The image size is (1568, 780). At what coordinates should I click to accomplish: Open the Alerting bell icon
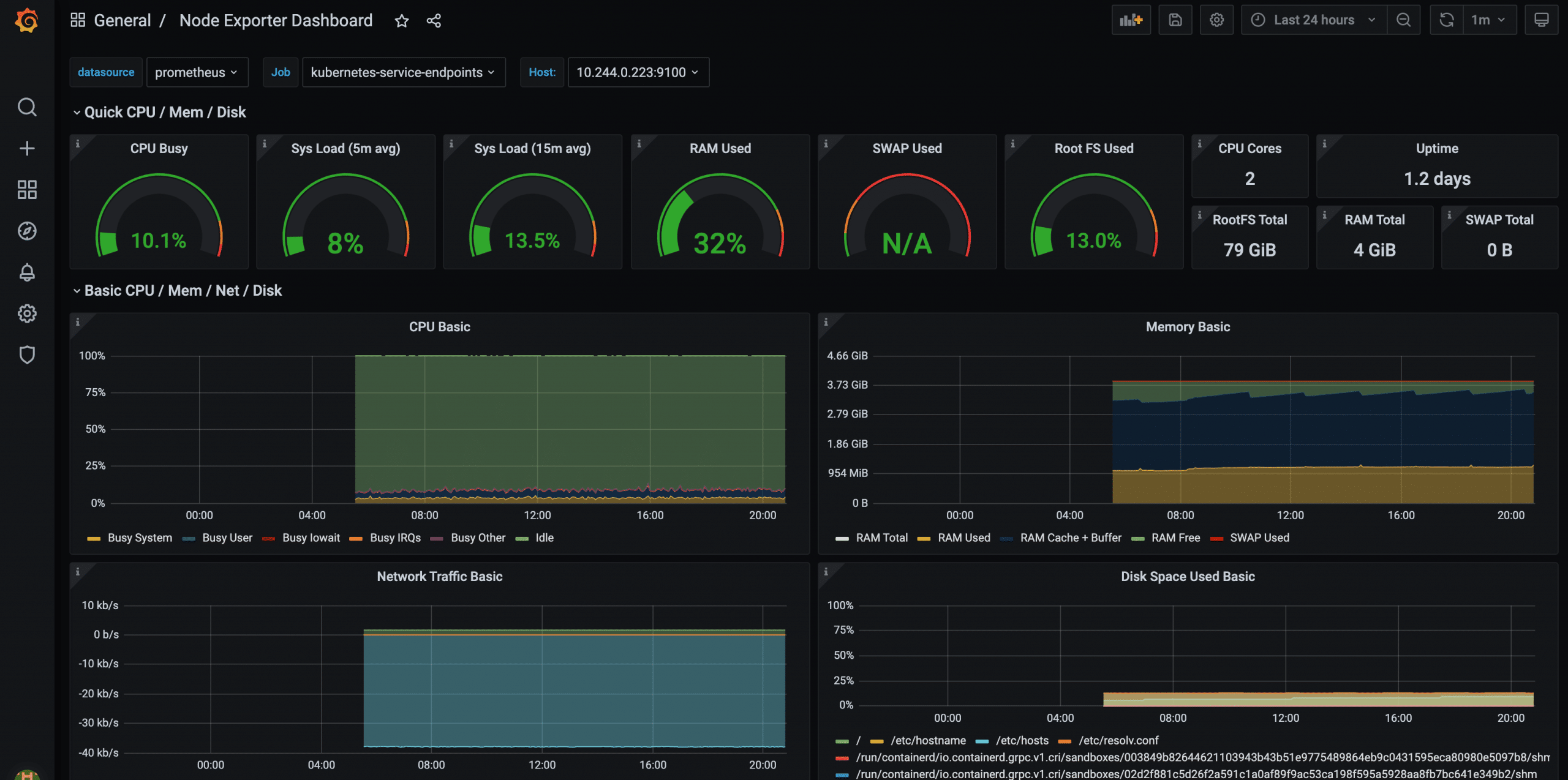tap(27, 272)
